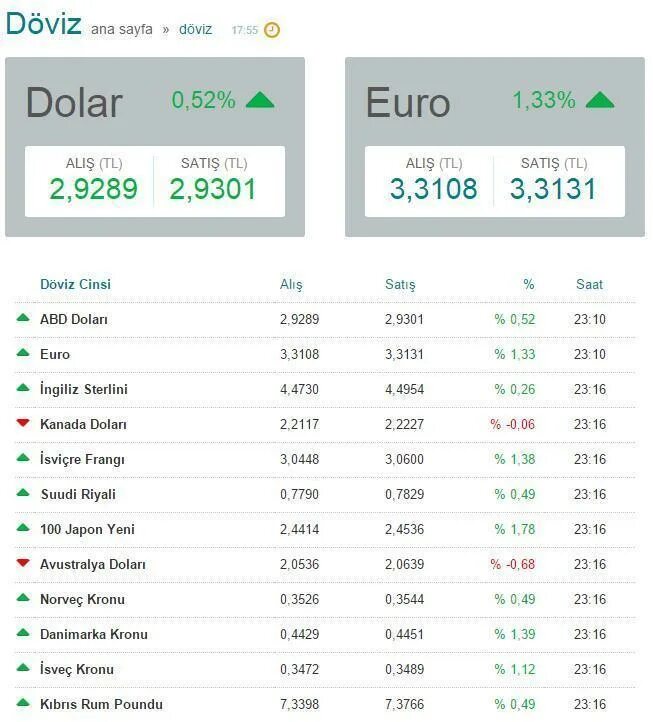The image size is (653, 722).
Task: Click the green arrow next to Kıbrıs Rum Poundu
Action: (x=23, y=703)
